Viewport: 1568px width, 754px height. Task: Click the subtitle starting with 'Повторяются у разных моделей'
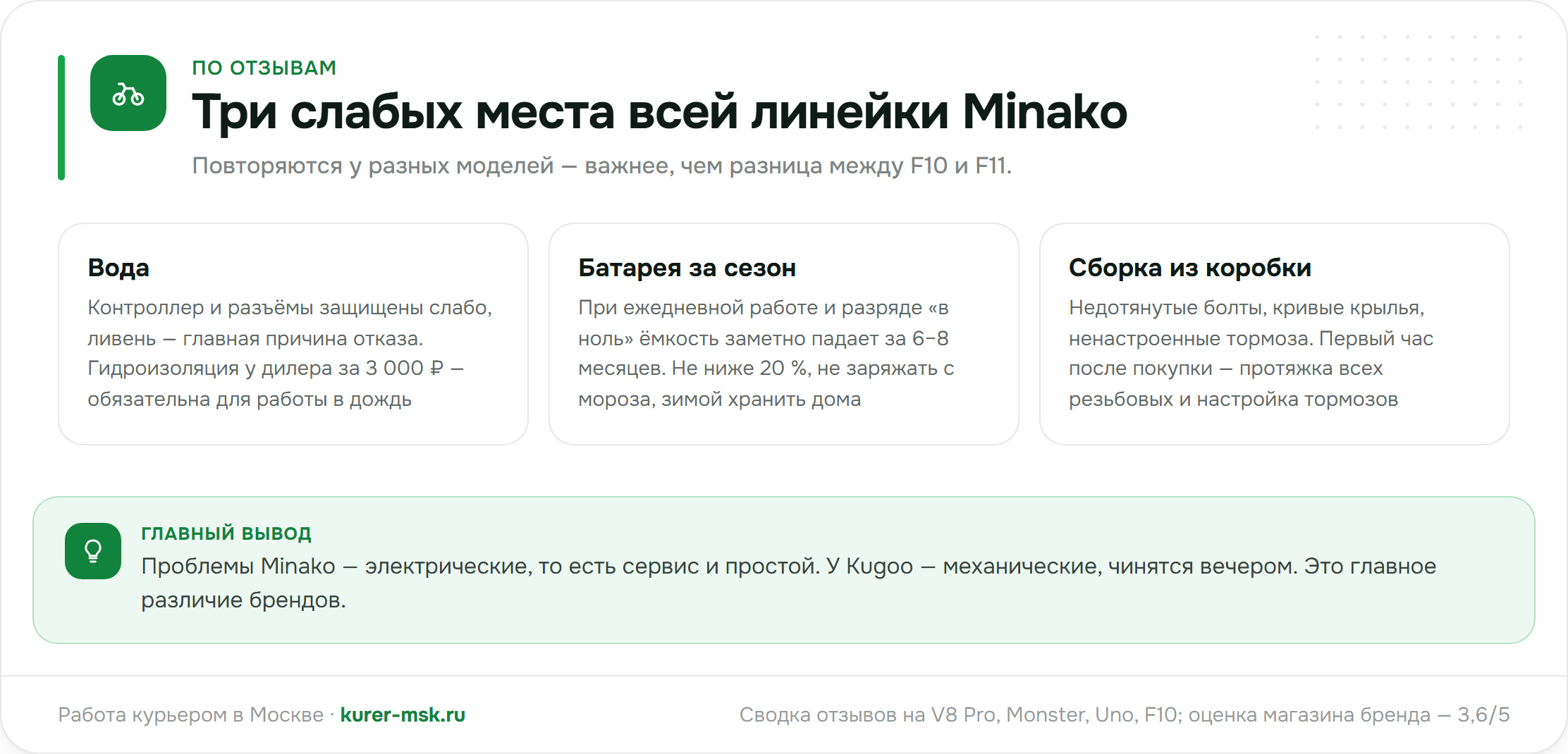(x=601, y=166)
